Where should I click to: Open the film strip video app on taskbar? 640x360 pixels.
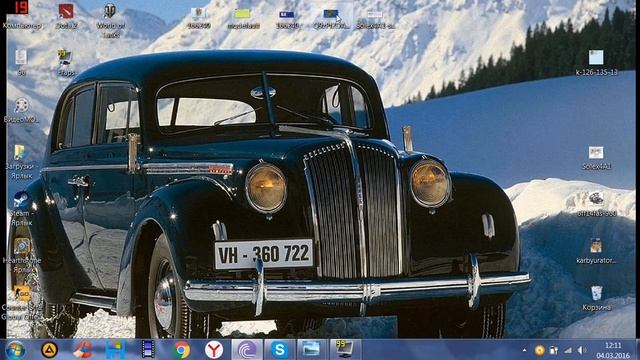pos(148,350)
